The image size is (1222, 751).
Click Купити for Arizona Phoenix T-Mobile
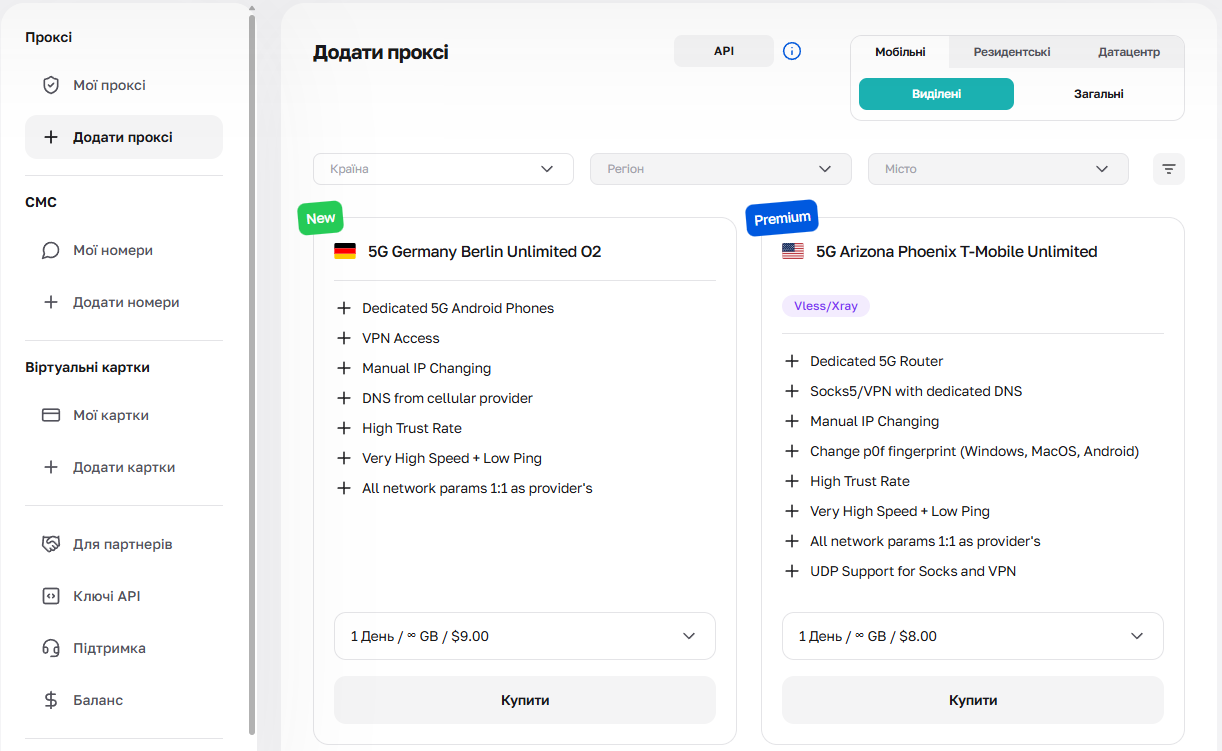click(972, 700)
